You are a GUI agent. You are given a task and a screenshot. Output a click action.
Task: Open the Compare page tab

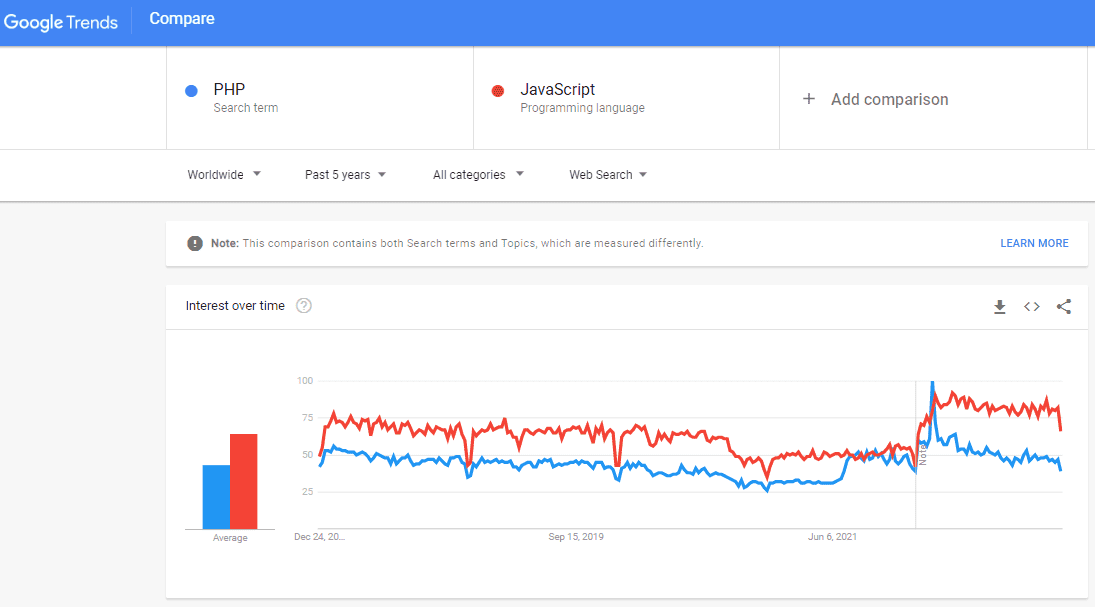click(x=181, y=19)
